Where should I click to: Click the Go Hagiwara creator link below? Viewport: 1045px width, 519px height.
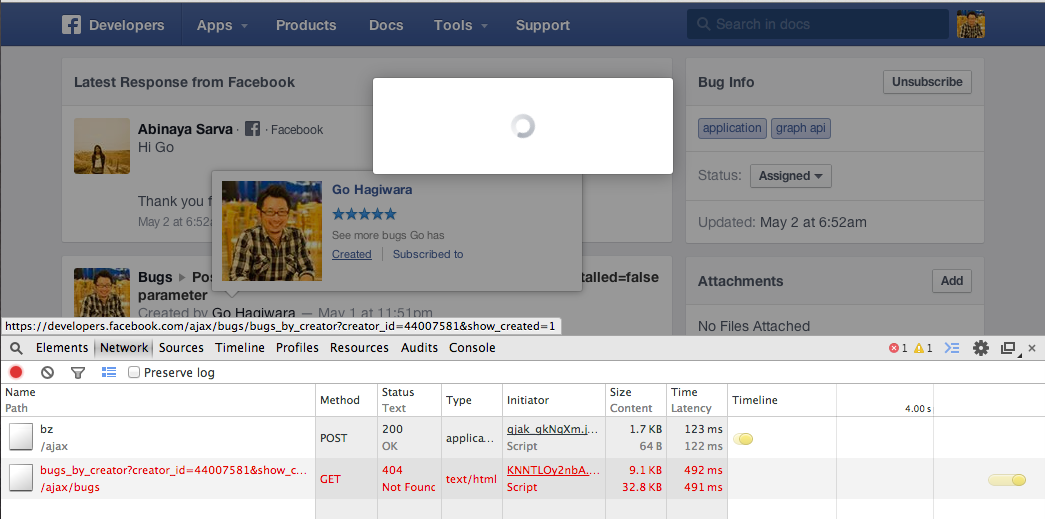pos(253,312)
